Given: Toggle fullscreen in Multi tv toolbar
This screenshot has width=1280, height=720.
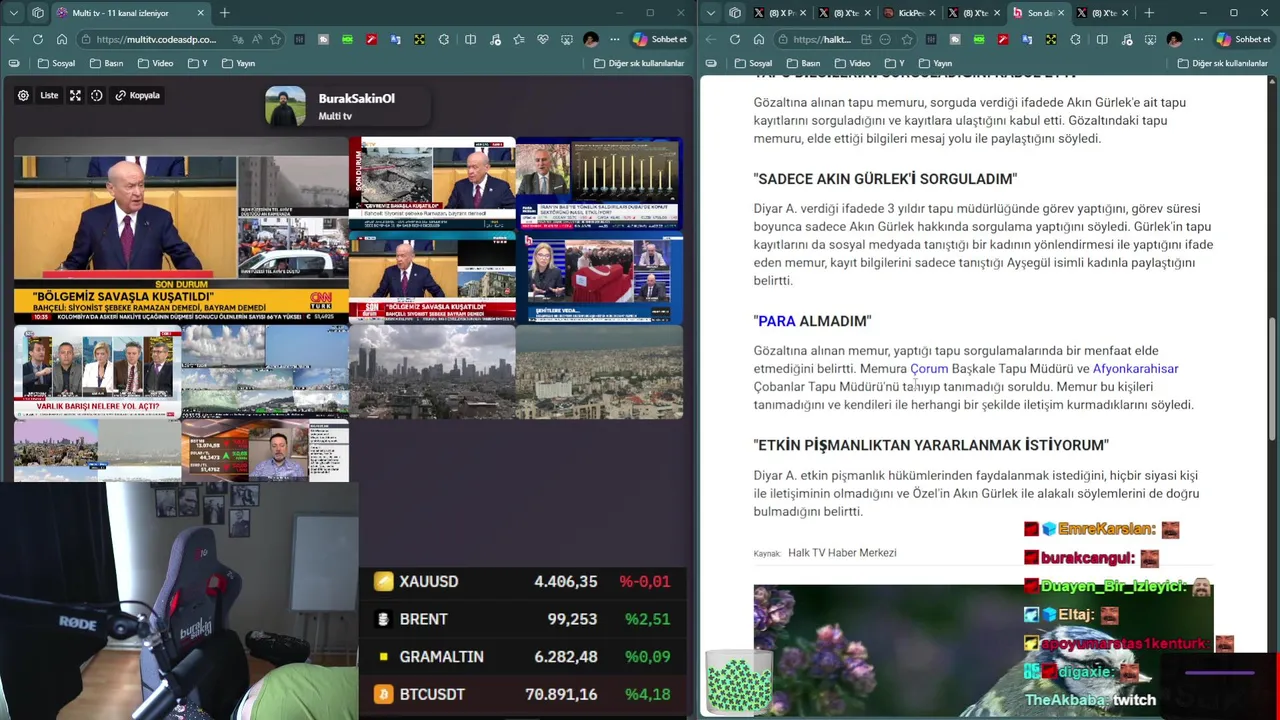Looking at the screenshot, I should 75,95.
